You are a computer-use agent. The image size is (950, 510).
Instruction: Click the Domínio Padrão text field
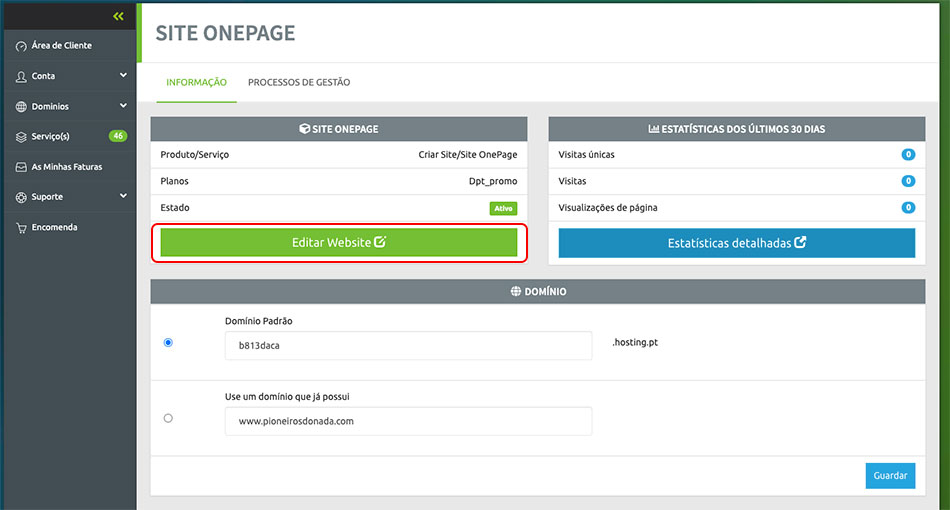[x=408, y=345]
